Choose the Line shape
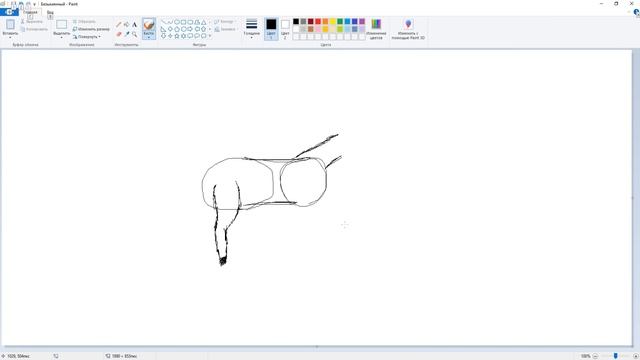The width and height of the screenshot is (640, 360). [164, 22]
